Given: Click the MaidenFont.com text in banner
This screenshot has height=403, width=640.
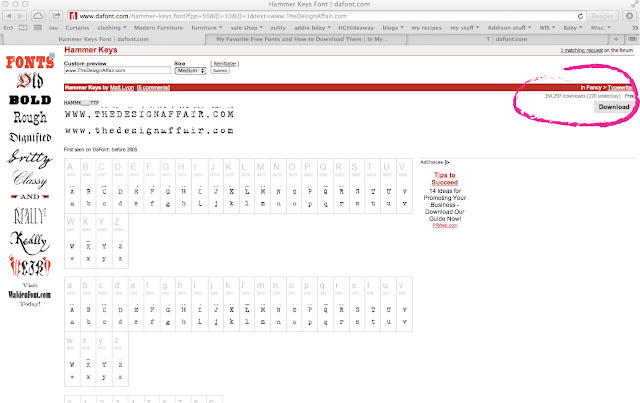Looking at the screenshot, I should click(x=29, y=294).
